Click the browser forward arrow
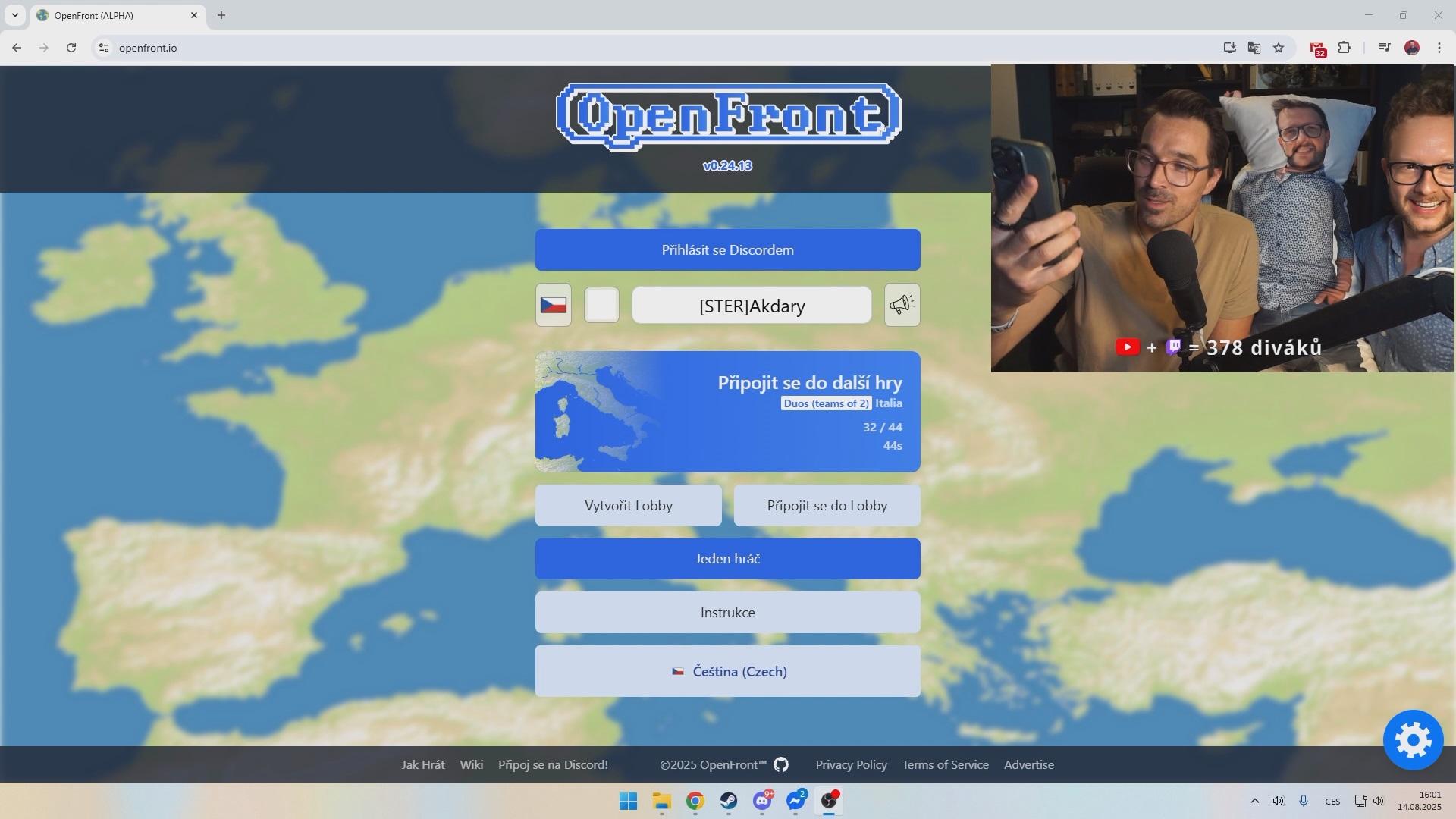The image size is (1456, 819). (x=44, y=48)
